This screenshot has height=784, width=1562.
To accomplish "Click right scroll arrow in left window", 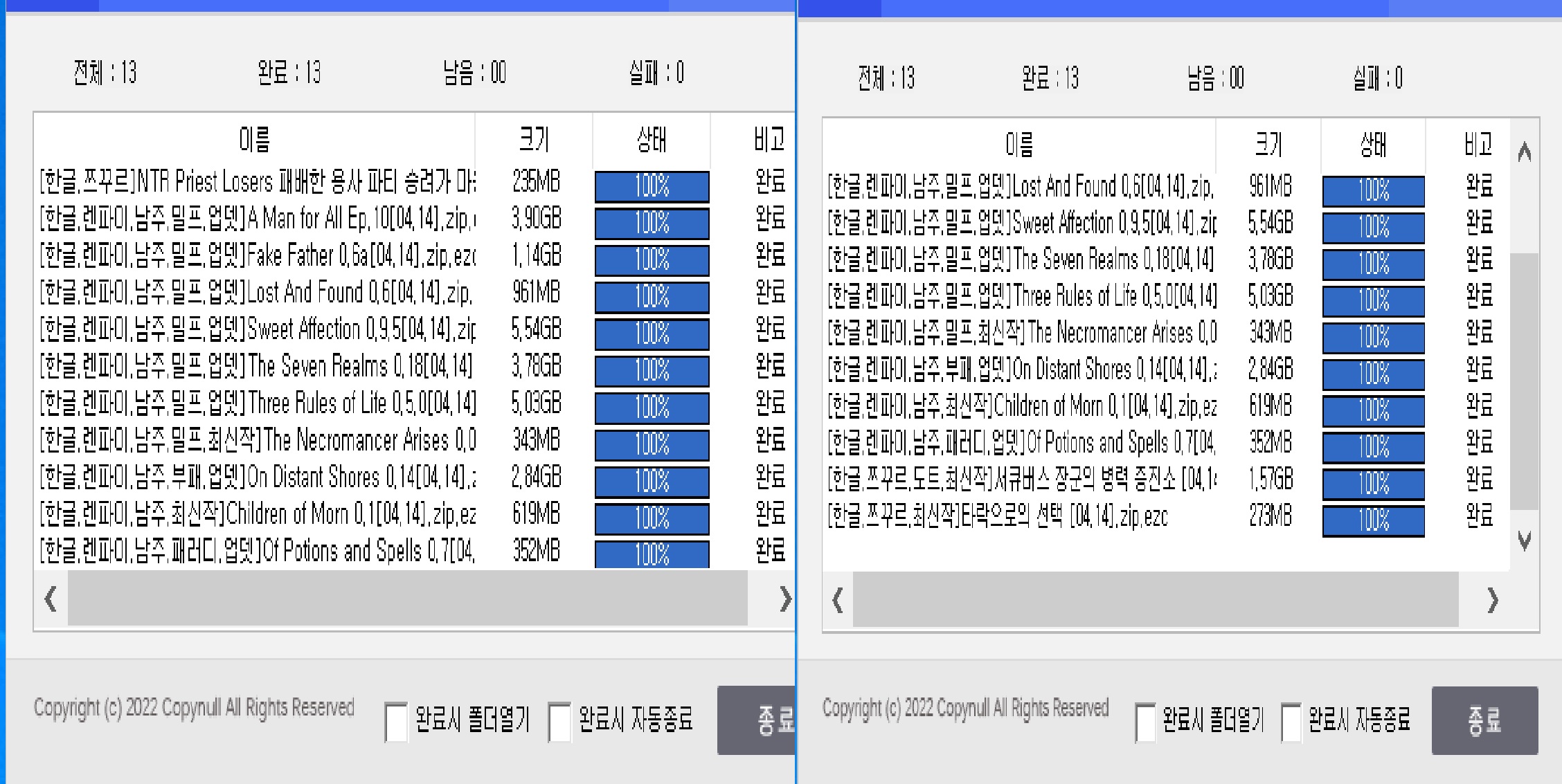I will [784, 599].
